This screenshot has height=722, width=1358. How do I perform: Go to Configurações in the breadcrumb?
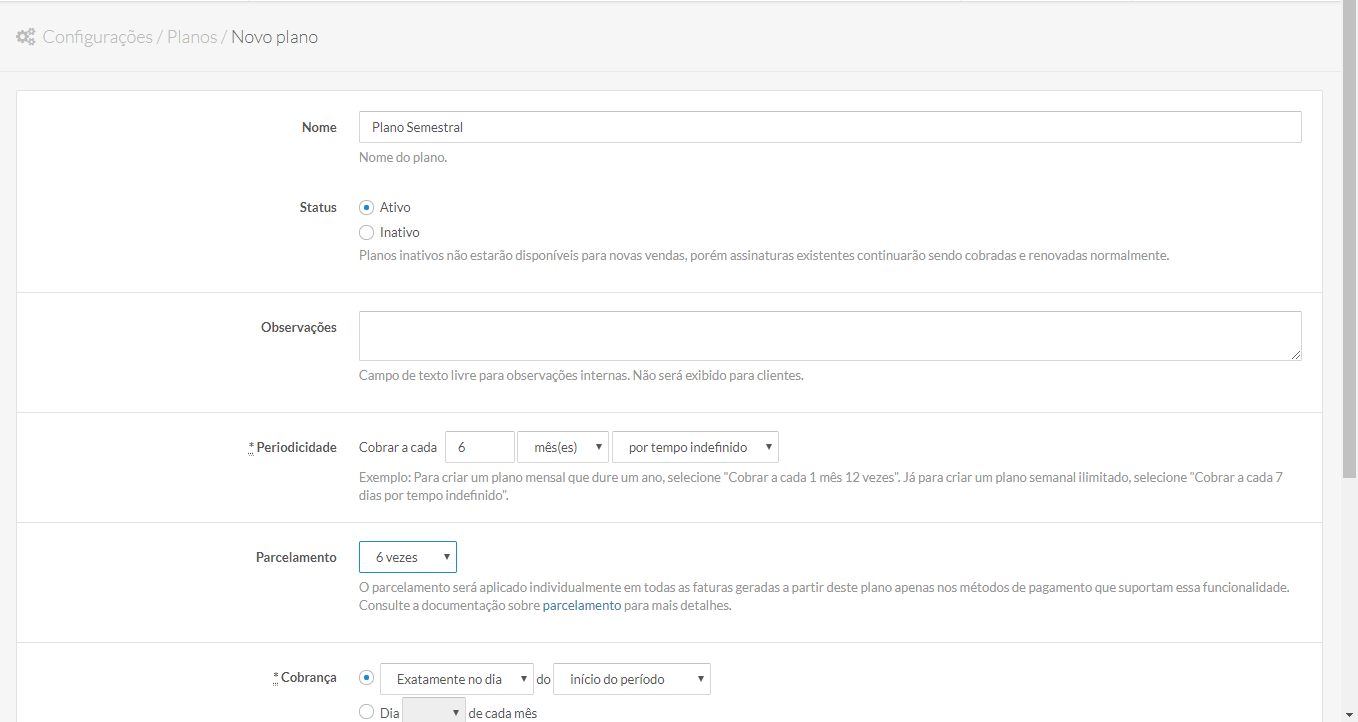[x=97, y=38]
